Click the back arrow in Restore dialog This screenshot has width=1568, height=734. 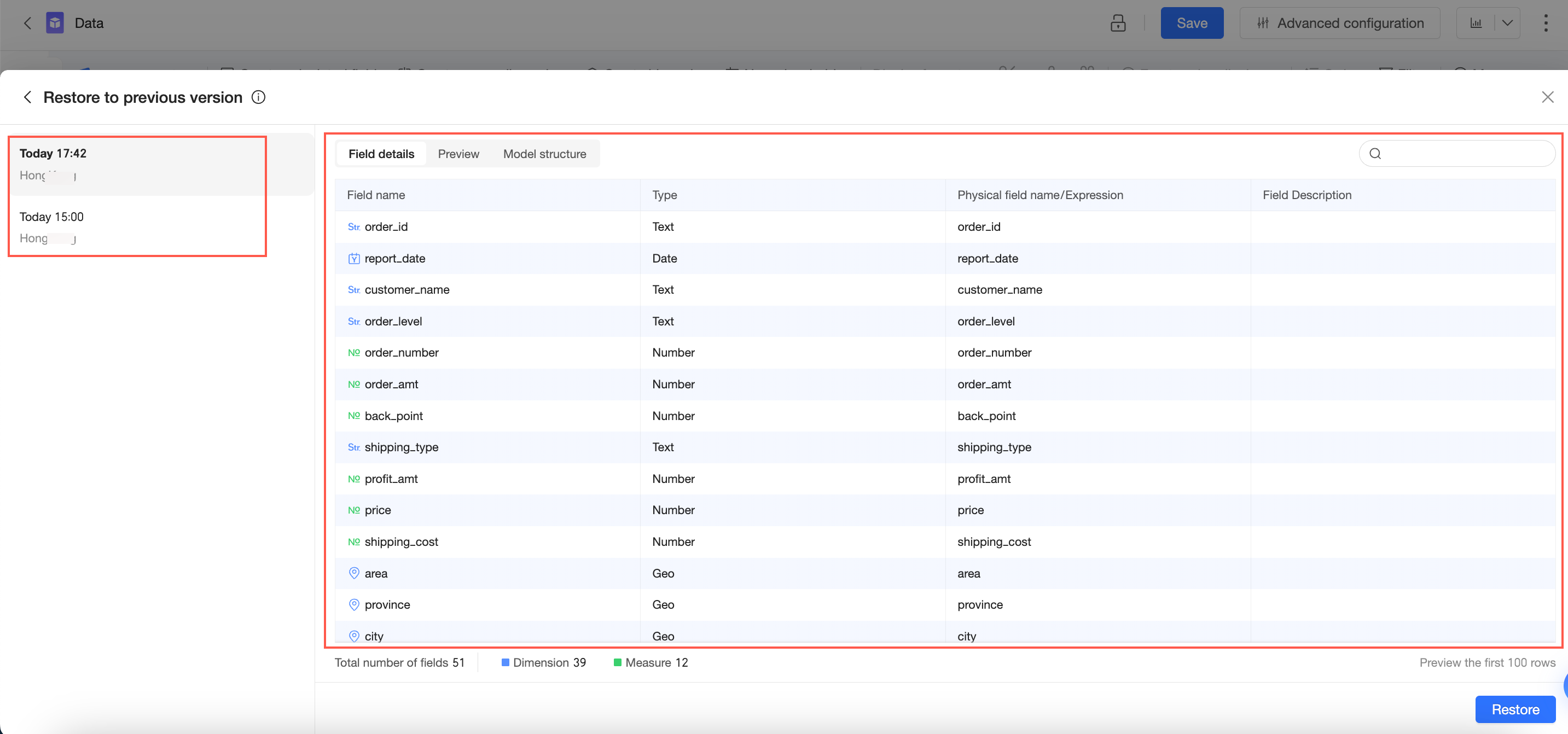point(27,97)
